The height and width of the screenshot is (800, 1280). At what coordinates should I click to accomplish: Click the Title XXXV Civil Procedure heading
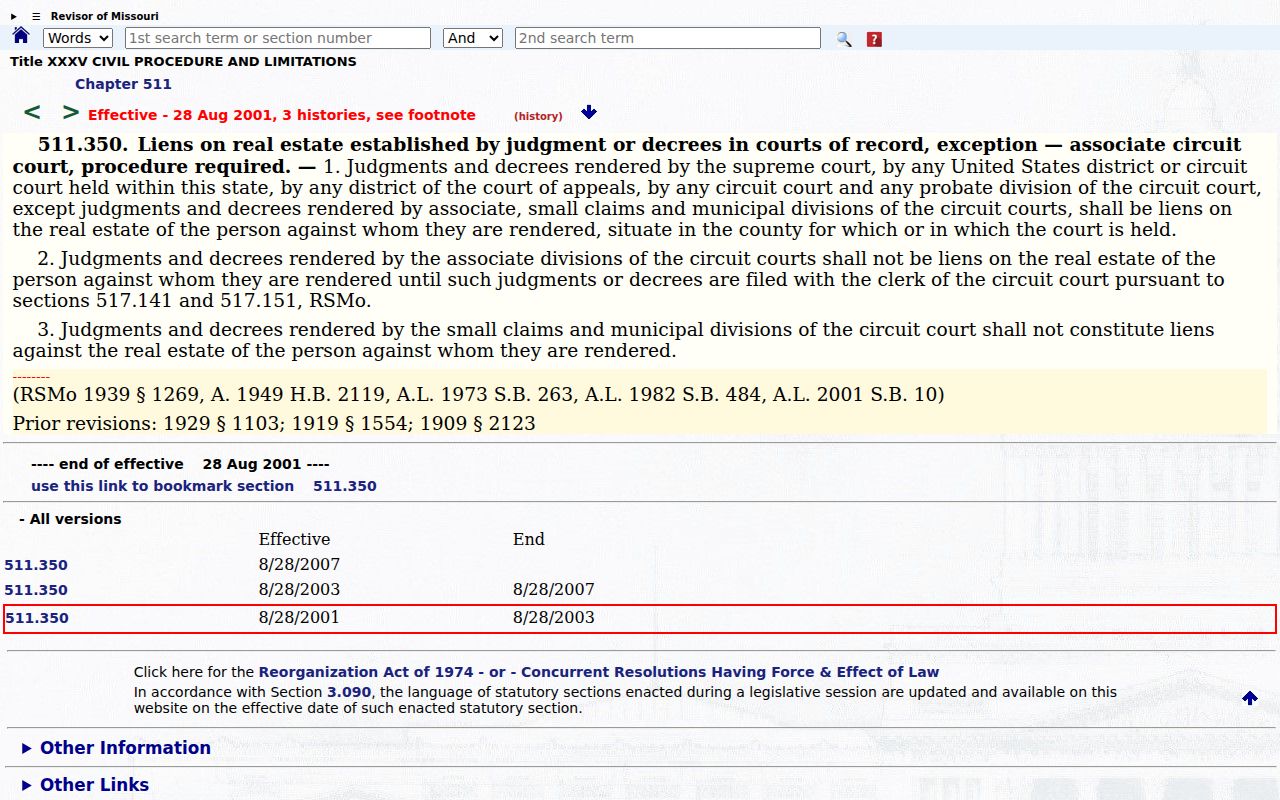183,61
